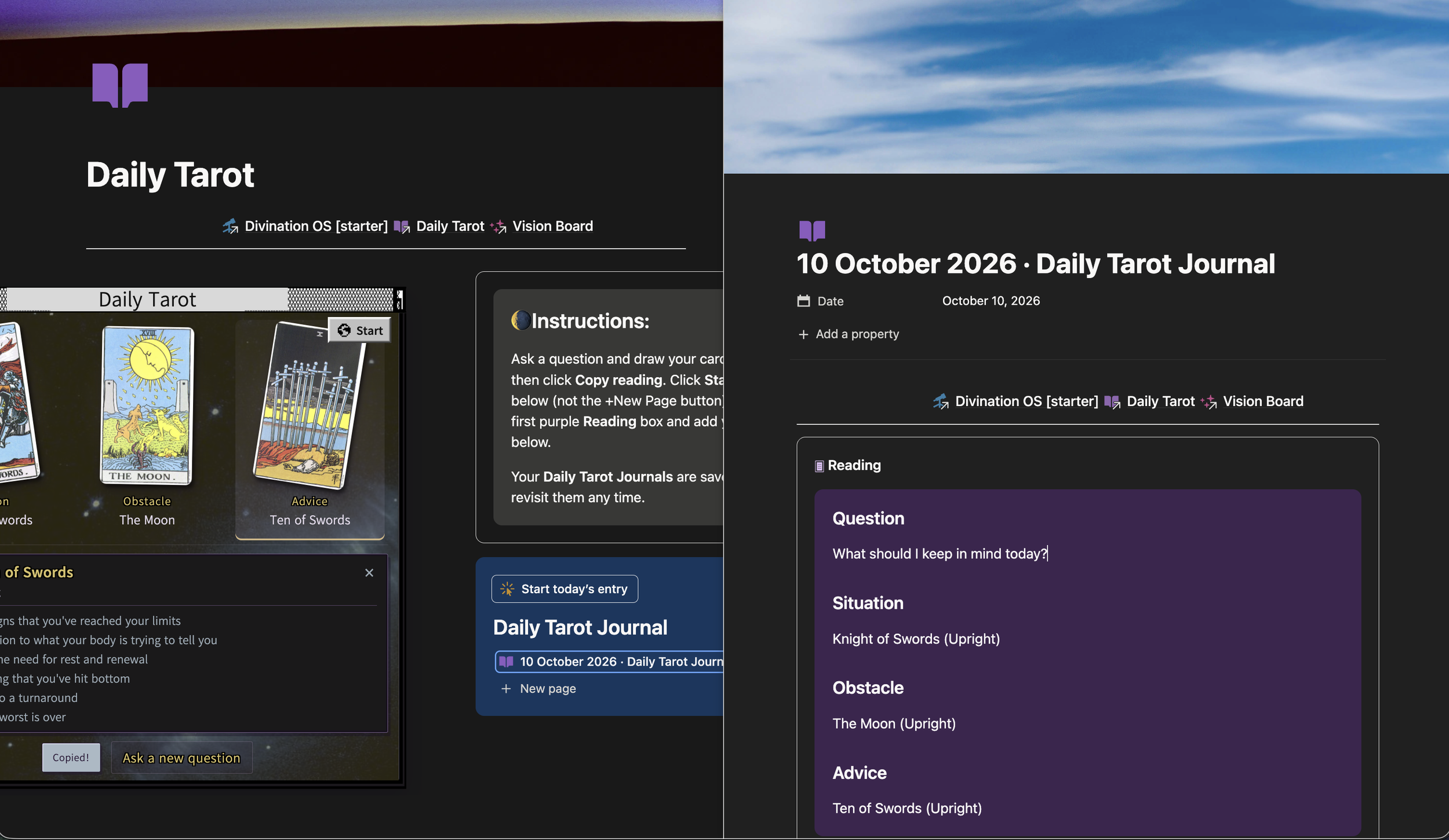Click the Obstacle heading in Reading box

[x=868, y=687]
